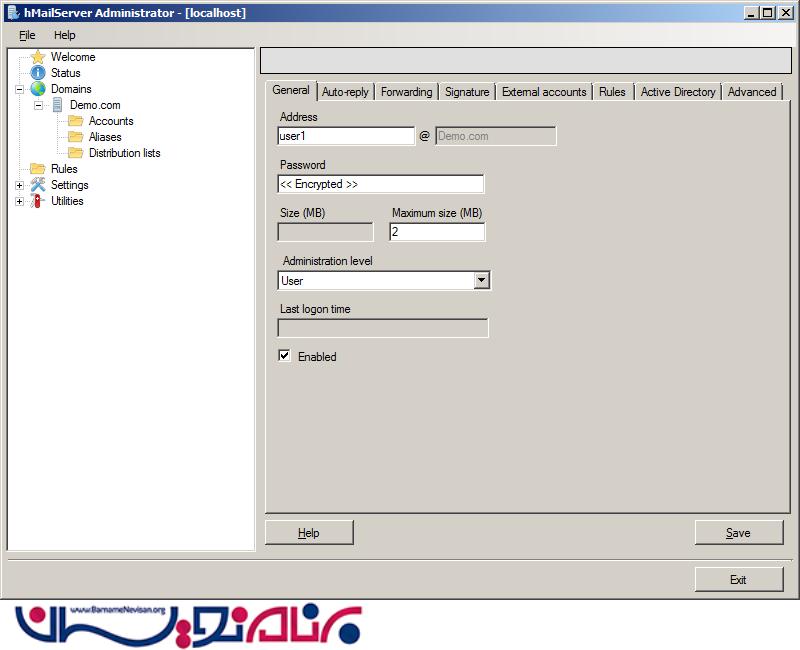
Task: Click the Aliases folder icon
Action: pyautogui.click(x=76, y=137)
